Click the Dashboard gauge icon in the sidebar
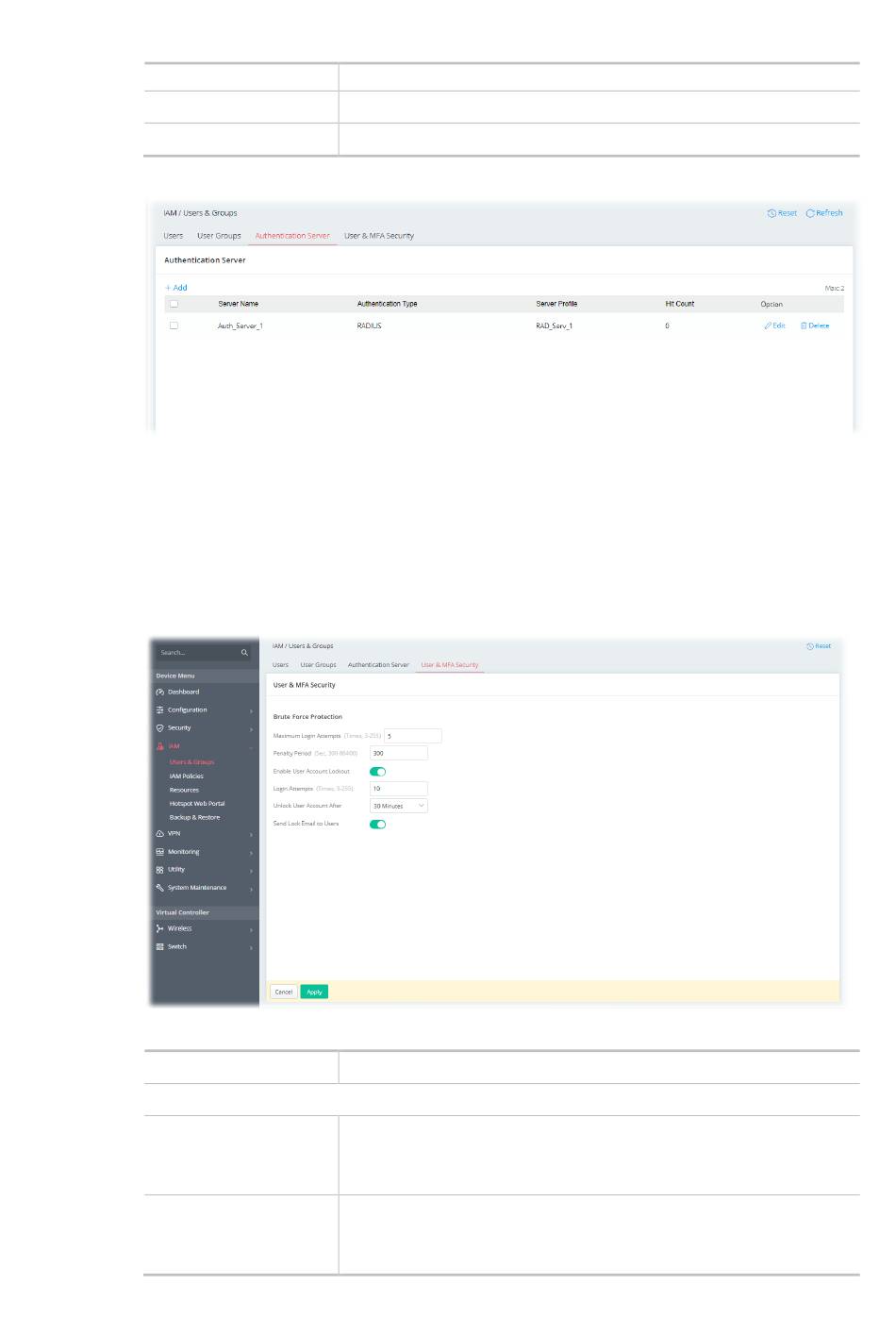Image resolution: width=896 pixels, height=1318 pixels. click(x=160, y=692)
